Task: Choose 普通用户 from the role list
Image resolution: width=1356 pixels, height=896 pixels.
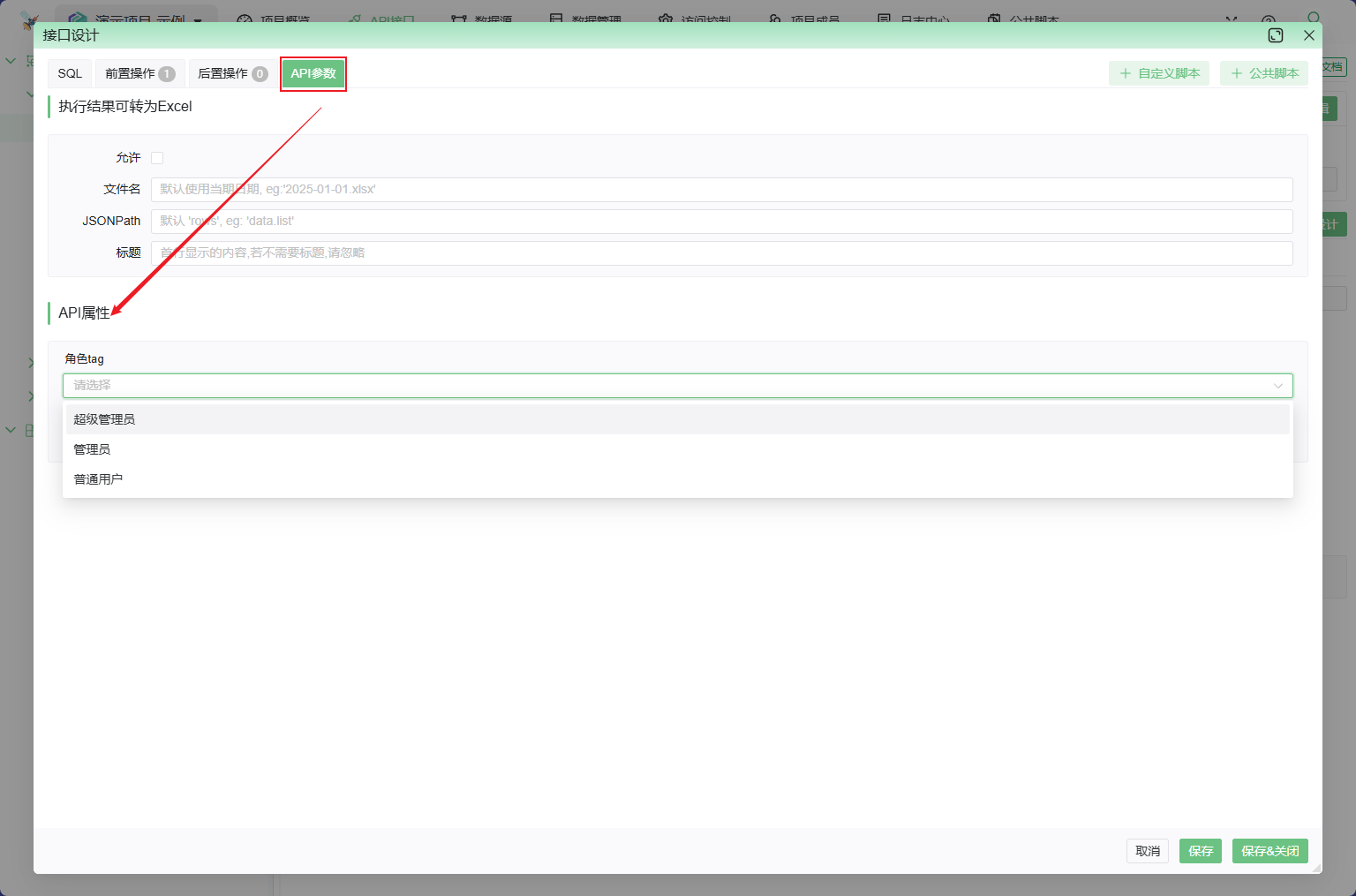Action: 98,479
